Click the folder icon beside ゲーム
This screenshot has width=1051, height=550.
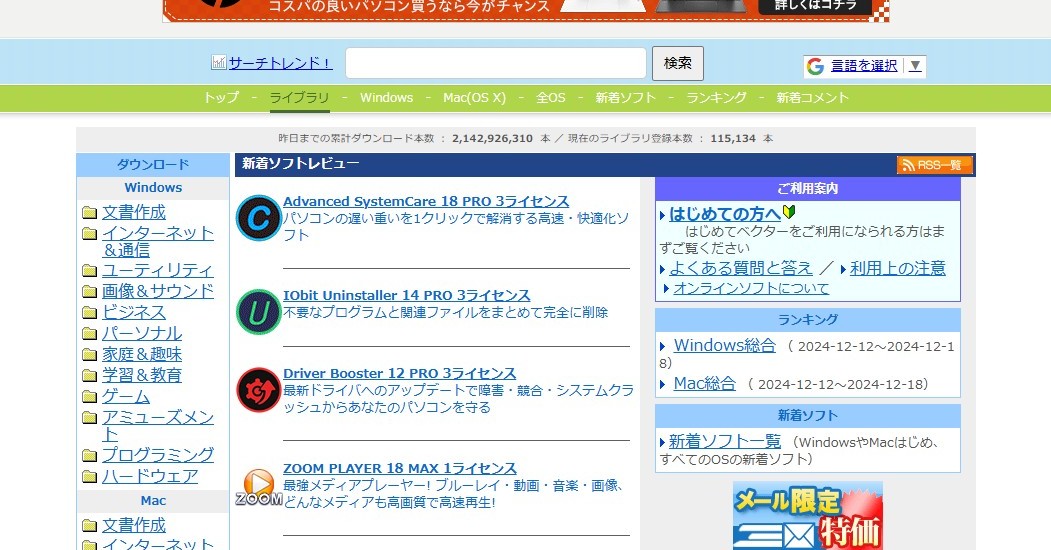90,397
